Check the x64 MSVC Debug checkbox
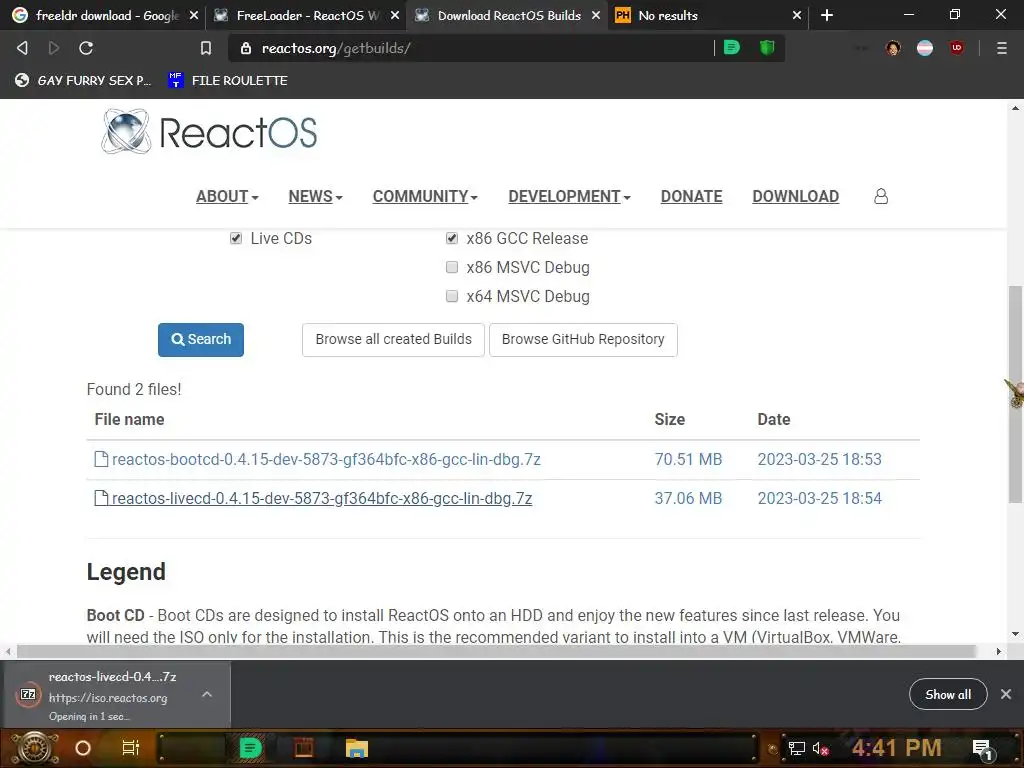The height and width of the screenshot is (768, 1024). pos(452,296)
